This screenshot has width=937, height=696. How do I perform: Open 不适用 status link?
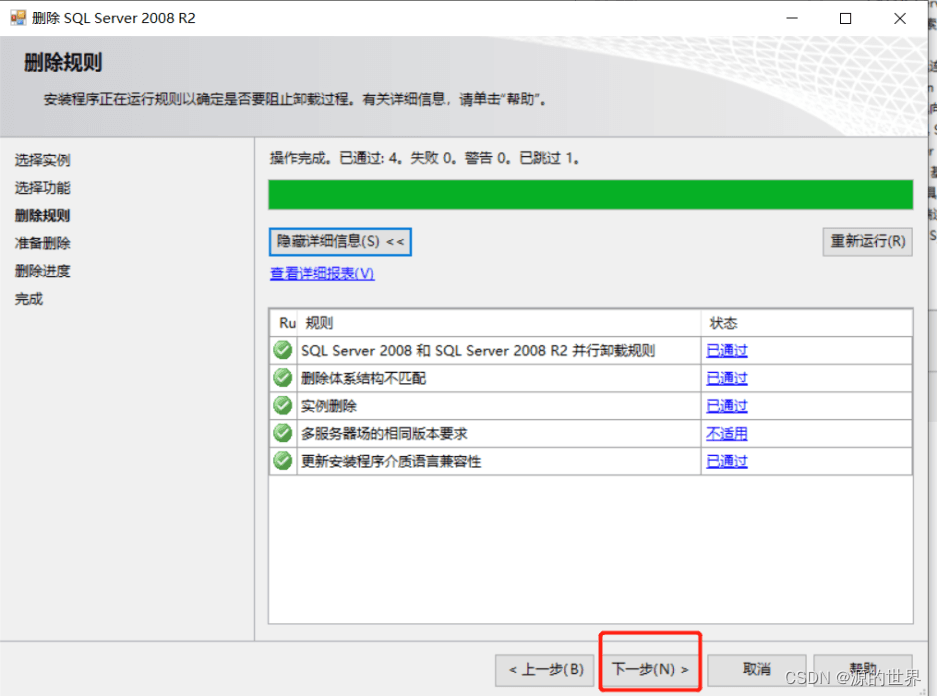(x=727, y=434)
